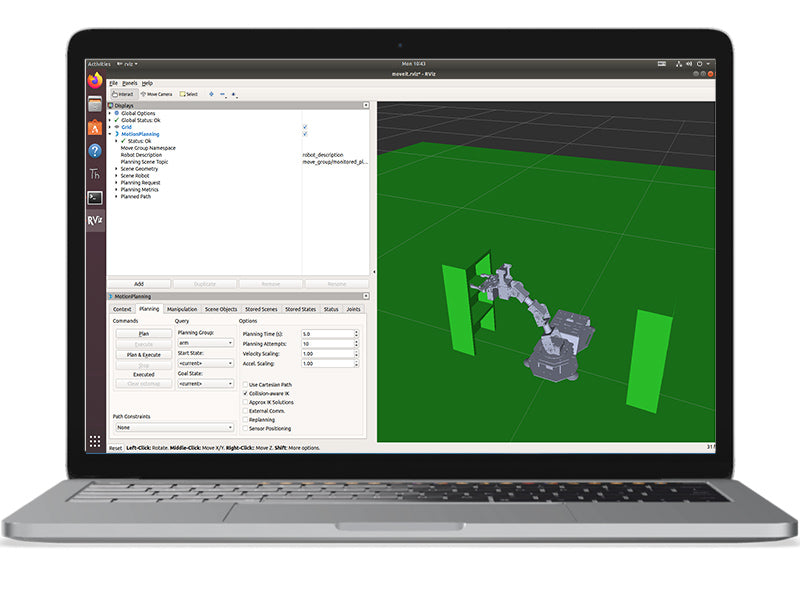Viewport: 800px width, 600px height.
Task: Enable Use Cartesian Path option
Action: click(x=245, y=384)
